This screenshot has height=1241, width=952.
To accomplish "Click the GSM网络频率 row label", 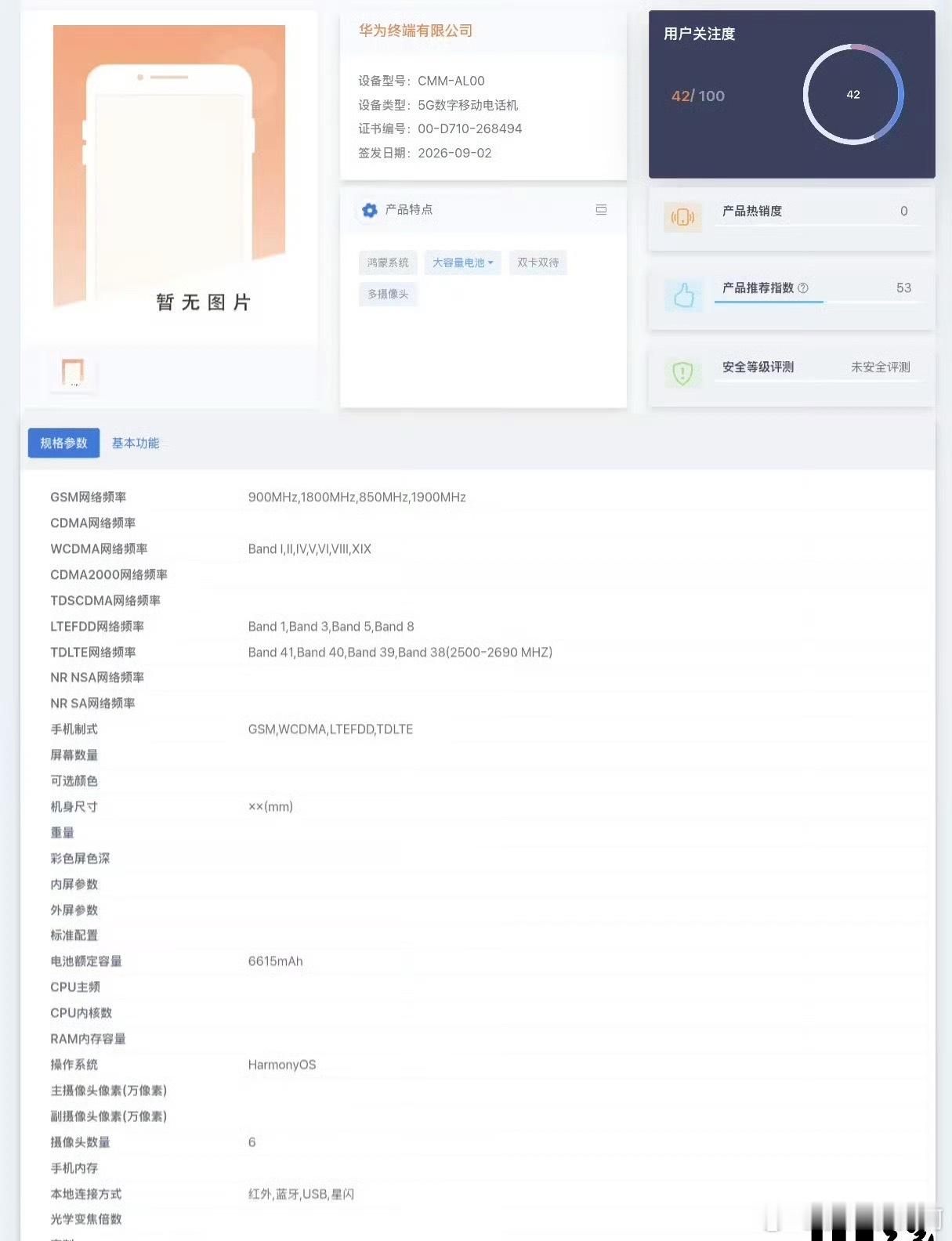I will pos(89,497).
